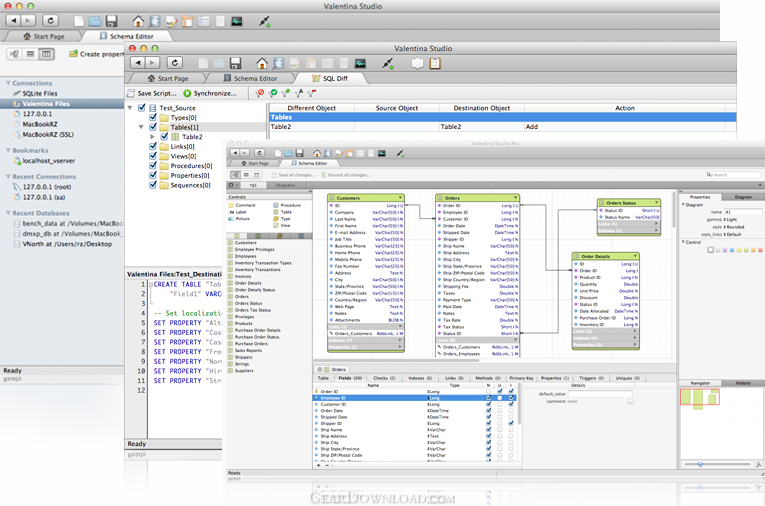
Task: Click the connection plug icon in SQL Diff toolbar
Action: [x=390, y=62]
